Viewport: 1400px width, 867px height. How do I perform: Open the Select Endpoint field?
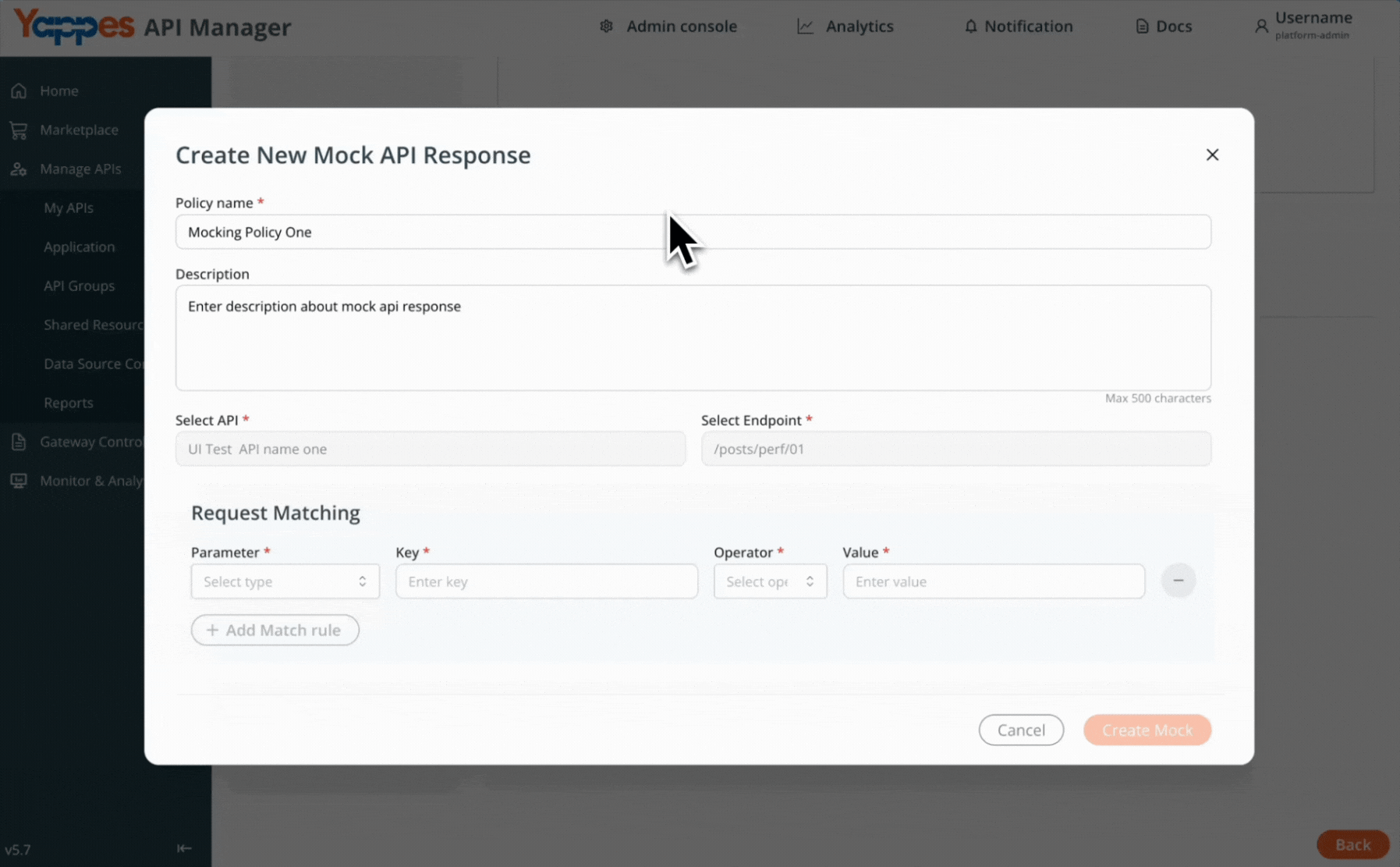[956, 449]
